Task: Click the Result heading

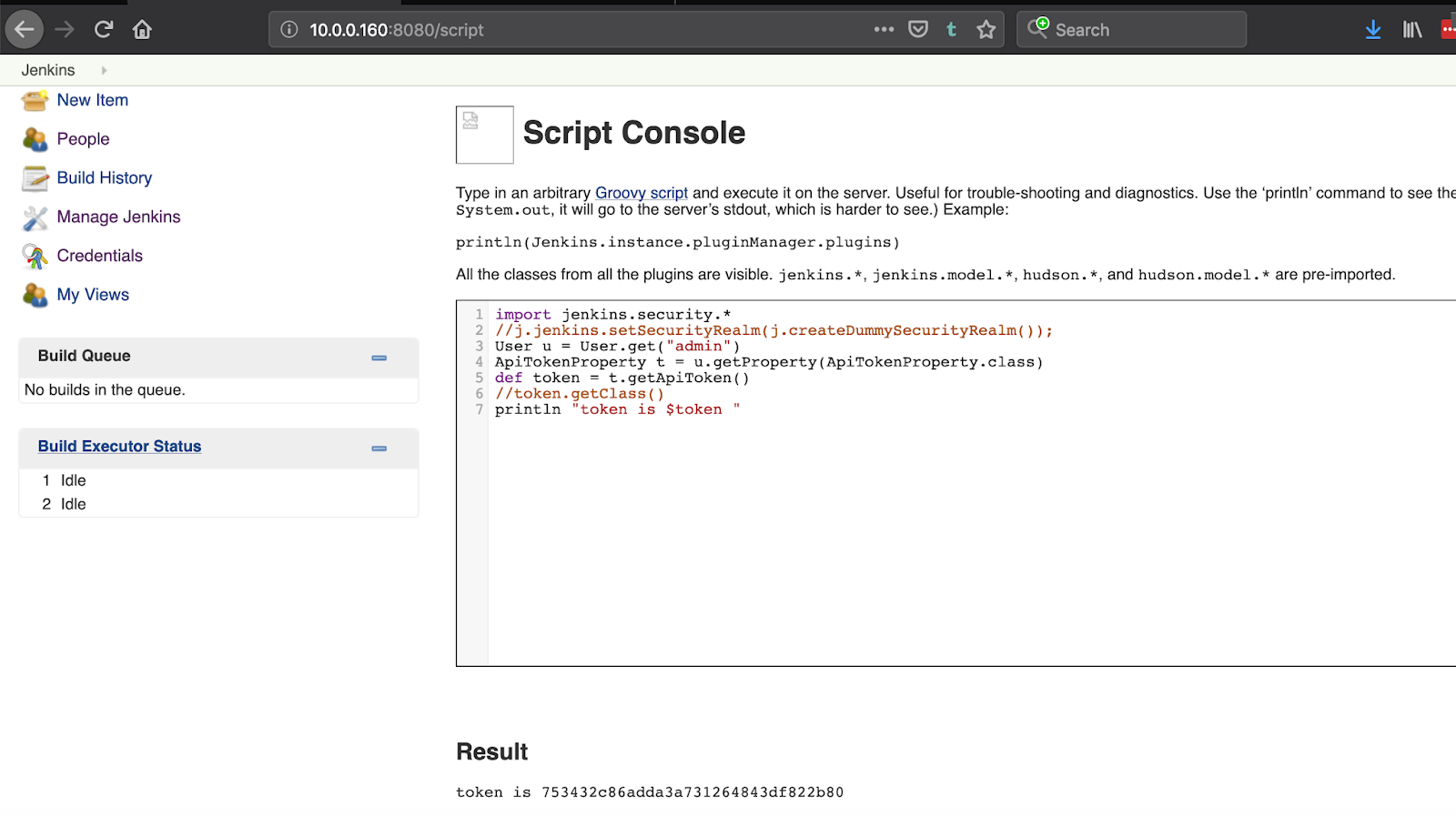Action: [491, 751]
